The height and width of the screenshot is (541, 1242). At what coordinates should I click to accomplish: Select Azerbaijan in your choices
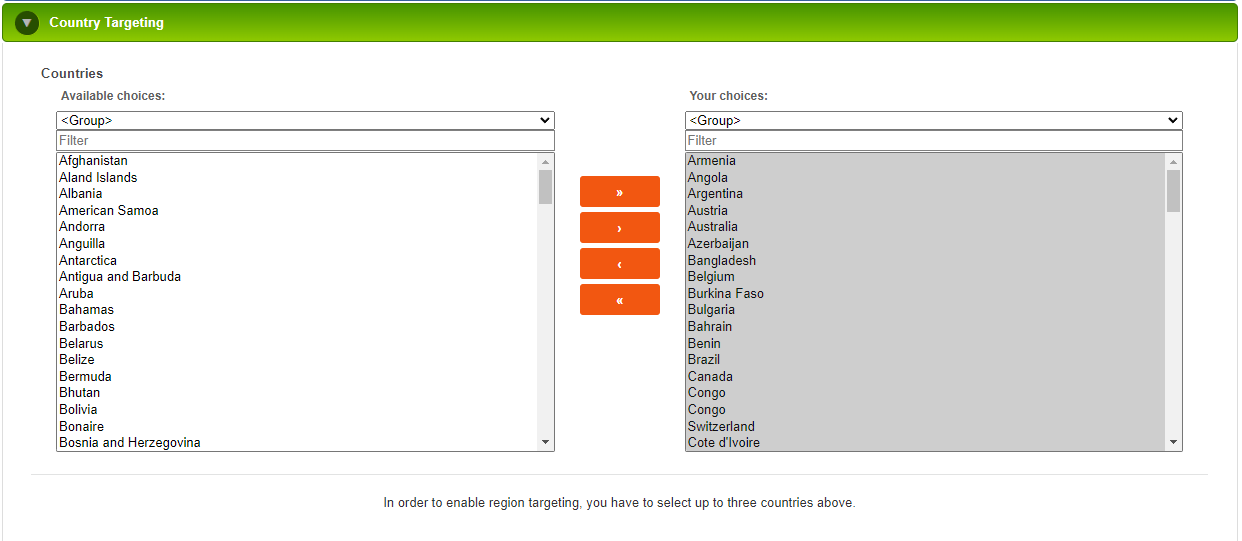point(926,244)
